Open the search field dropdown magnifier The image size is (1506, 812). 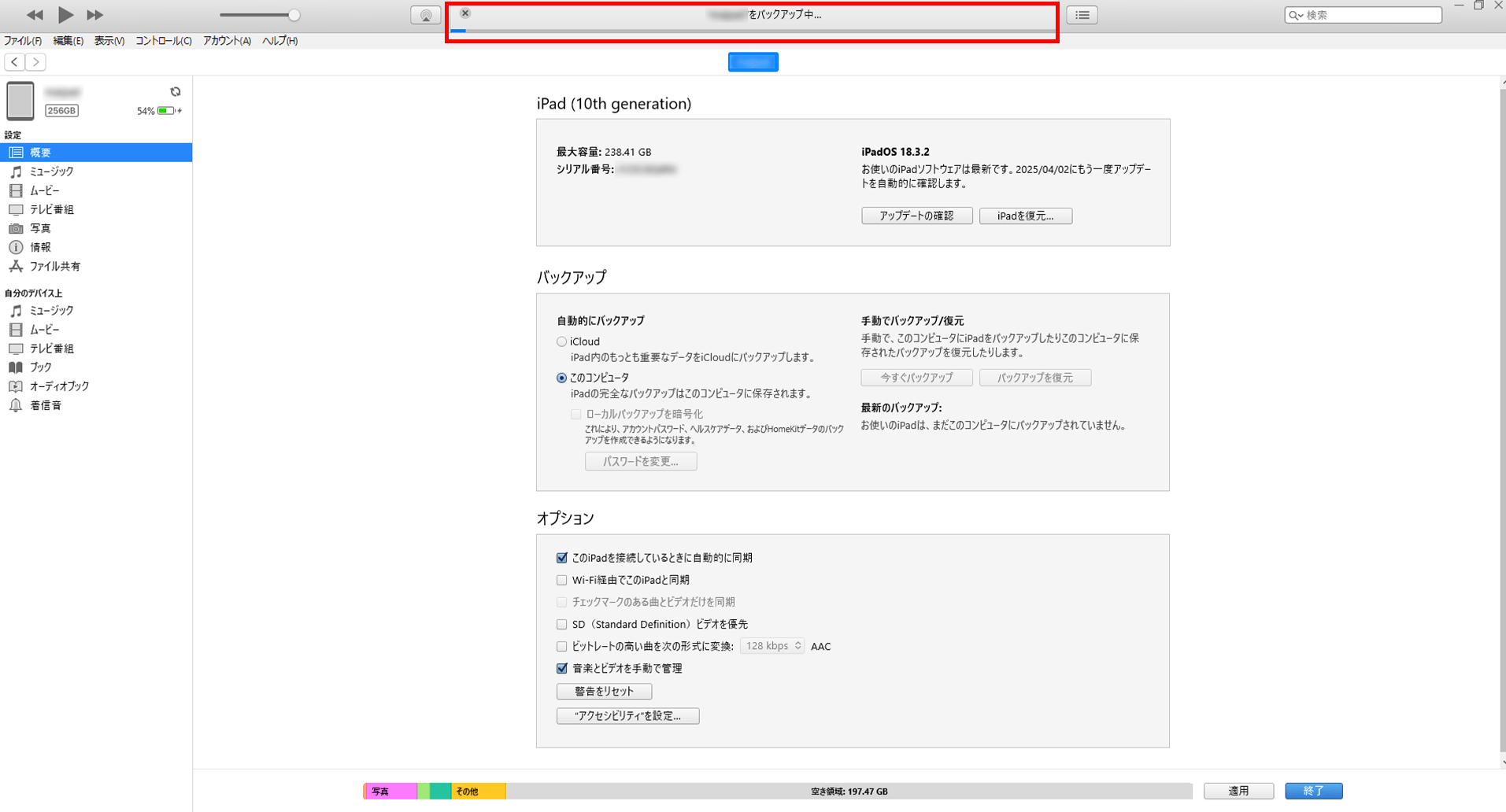tap(1295, 15)
